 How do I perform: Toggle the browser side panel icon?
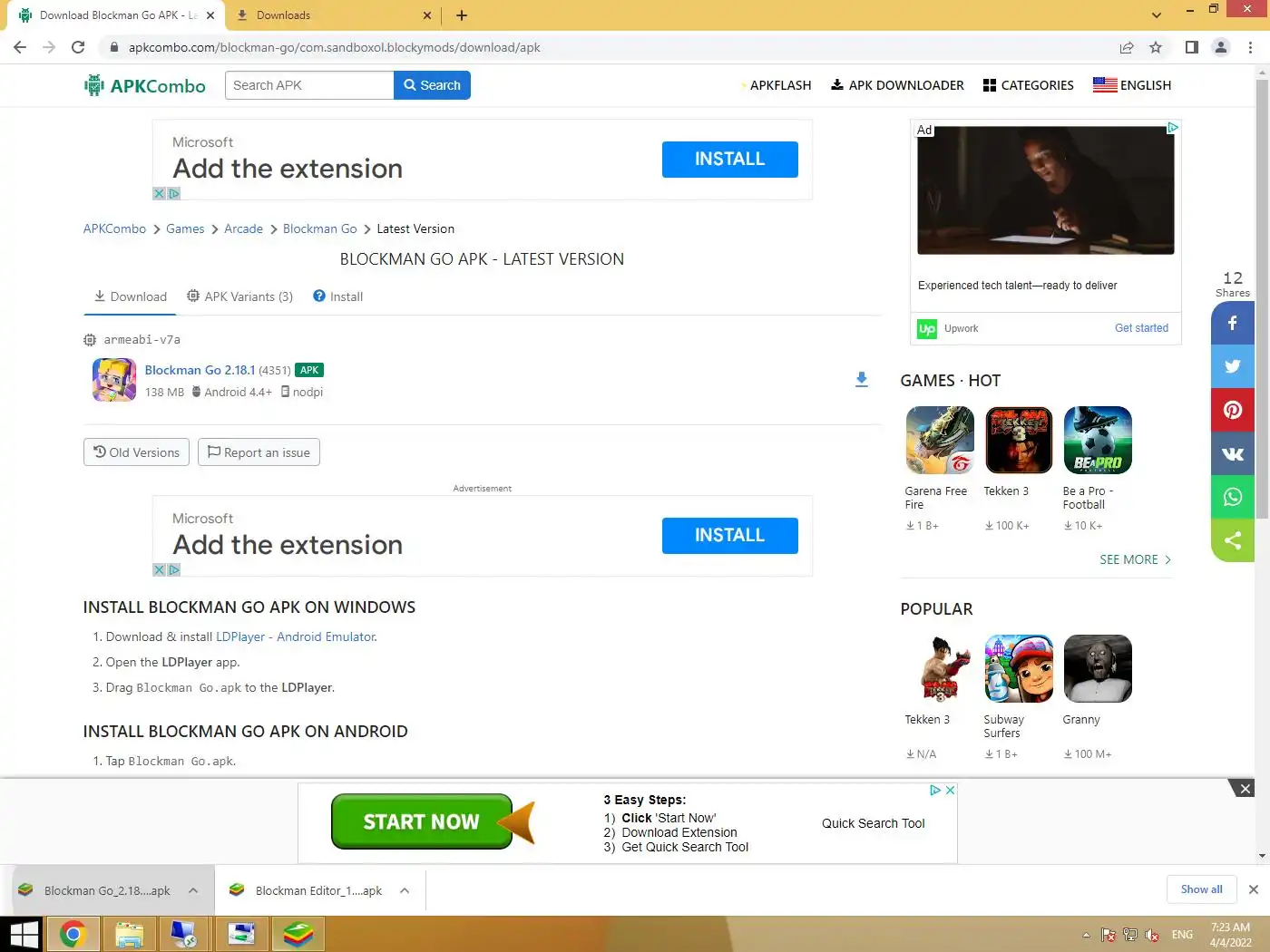(x=1192, y=47)
